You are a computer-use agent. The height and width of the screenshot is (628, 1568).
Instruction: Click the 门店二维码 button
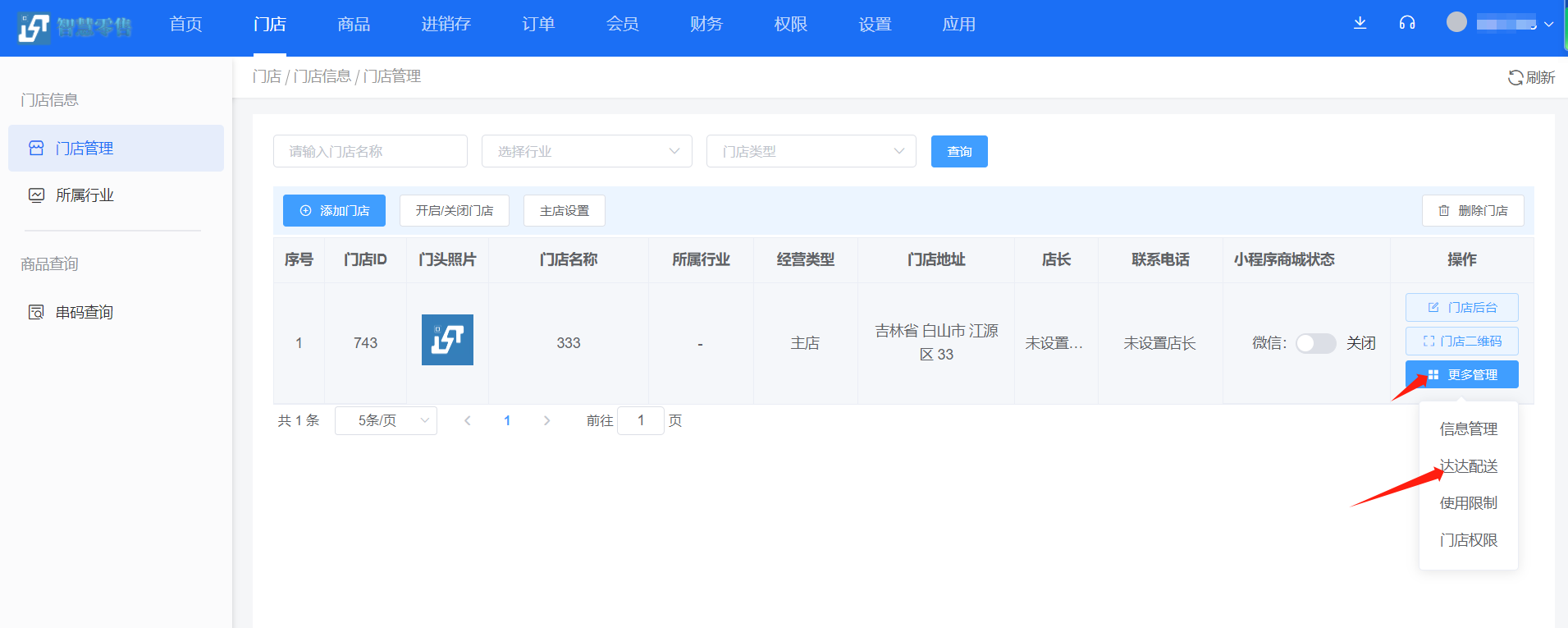pyautogui.click(x=1461, y=341)
